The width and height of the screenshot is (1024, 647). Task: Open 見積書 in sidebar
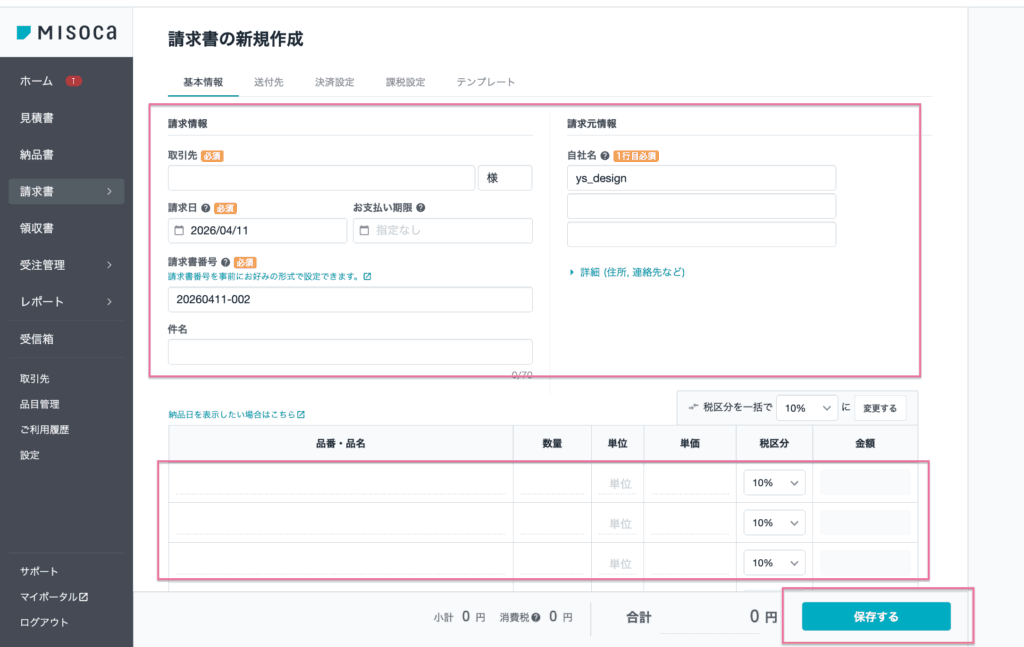point(37,118)
